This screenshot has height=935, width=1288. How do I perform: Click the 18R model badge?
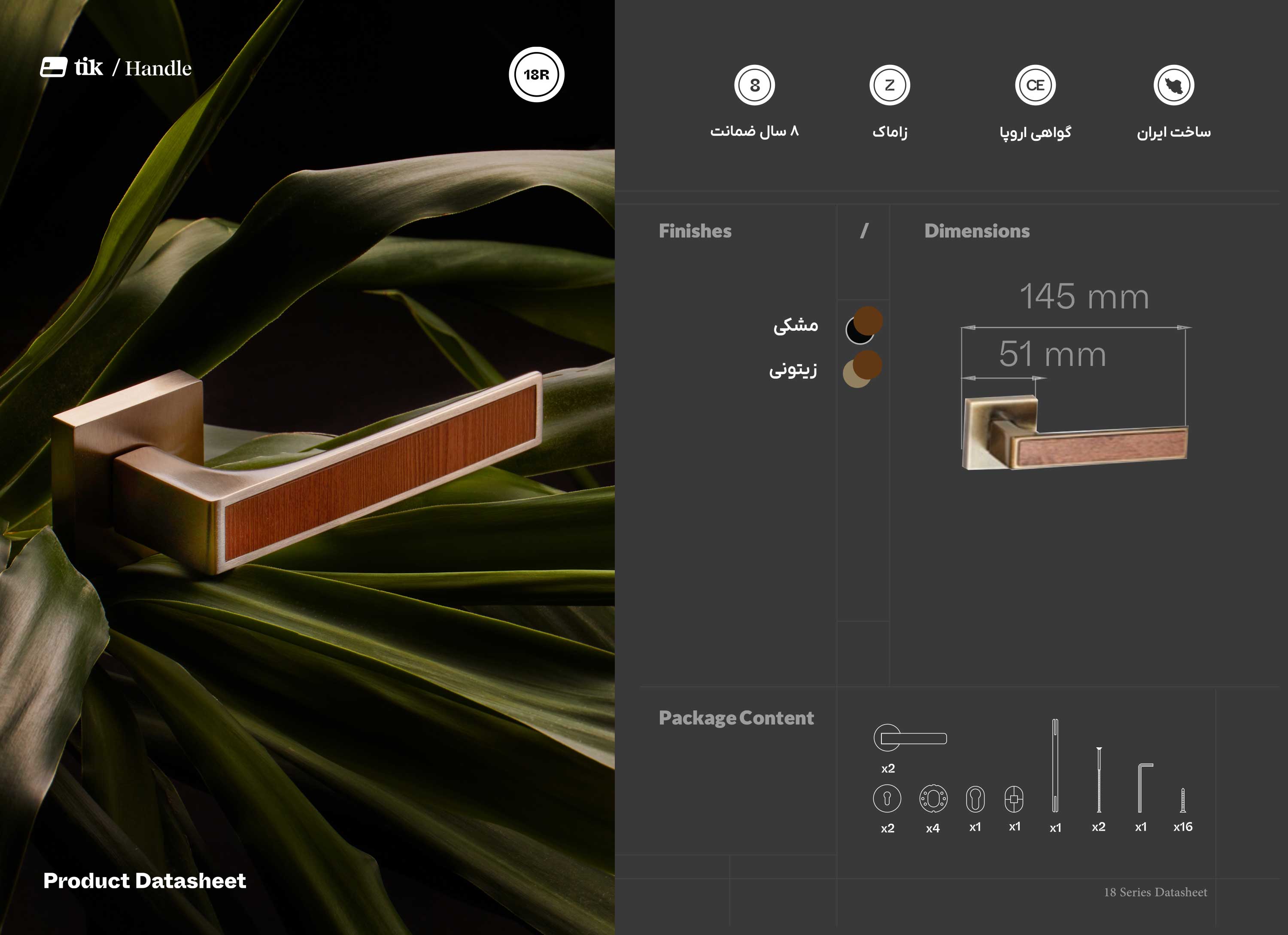pyautogui.click(x=536, y=74)
